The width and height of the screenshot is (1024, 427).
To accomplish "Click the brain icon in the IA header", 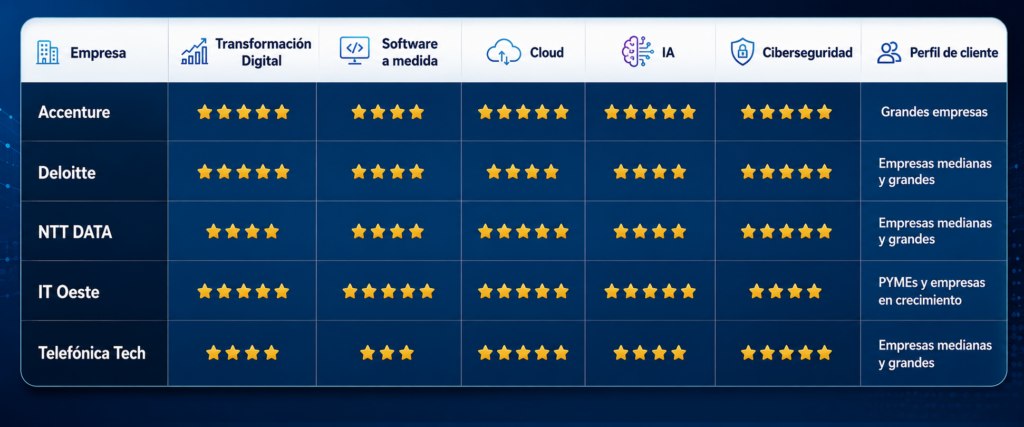I will coord(636,52).
